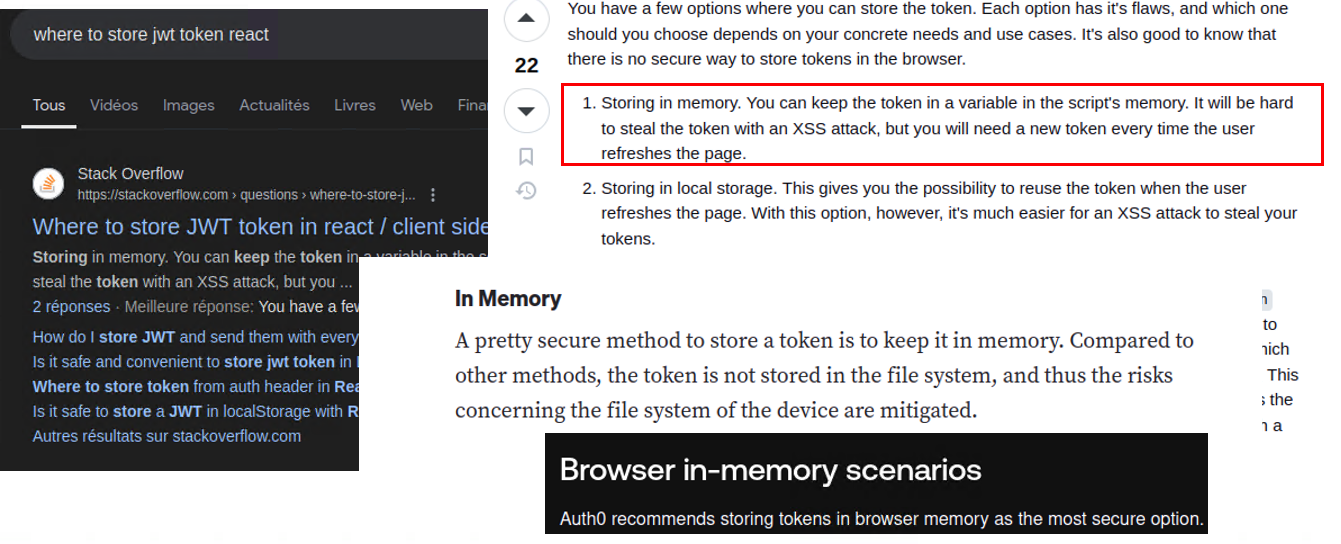Select the Tous search tab
The width and height of the screenshot is (1341, 544).
(49, 105)
